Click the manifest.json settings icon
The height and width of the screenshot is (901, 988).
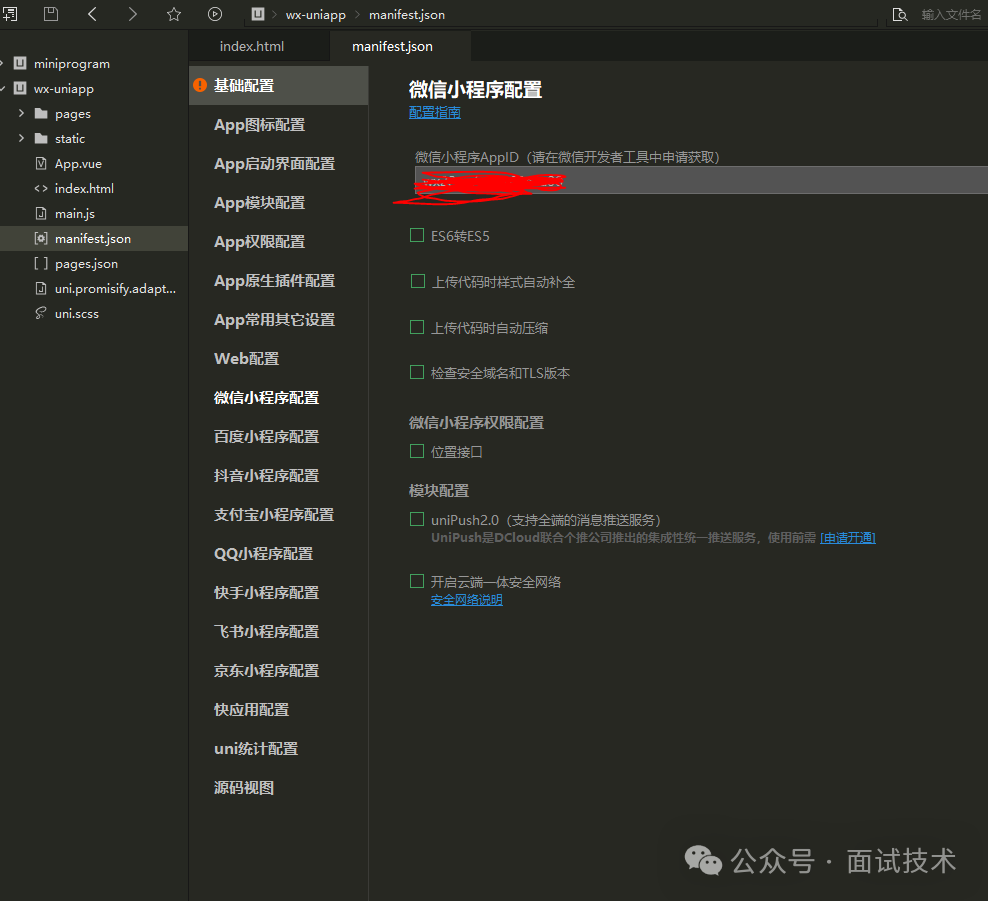pyautogui.click(x=41, y=238)
